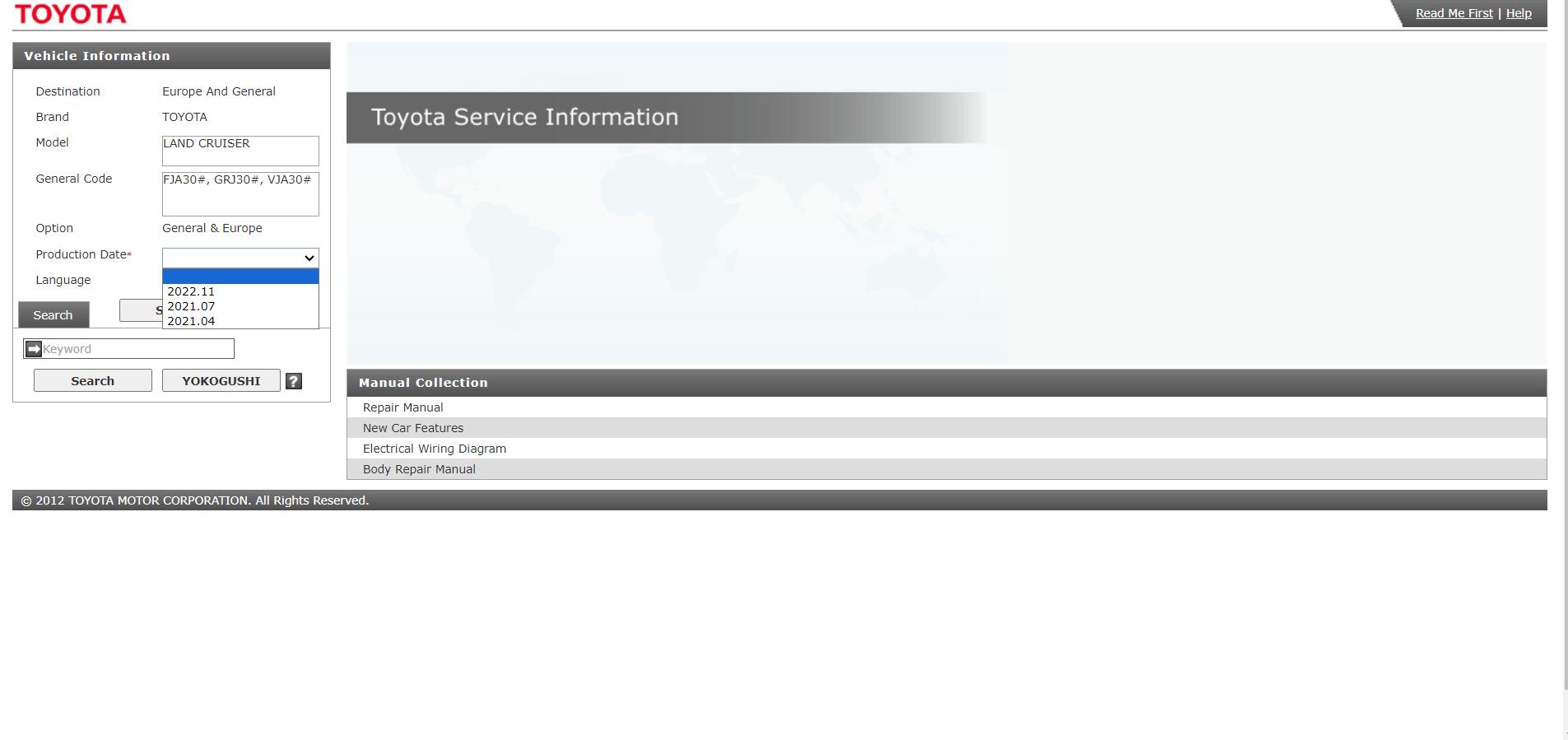This screenshot has width=1568, height=740.
Task: Click the 2012 Toyota copyright footer text
Action: (x=195, y=500)
